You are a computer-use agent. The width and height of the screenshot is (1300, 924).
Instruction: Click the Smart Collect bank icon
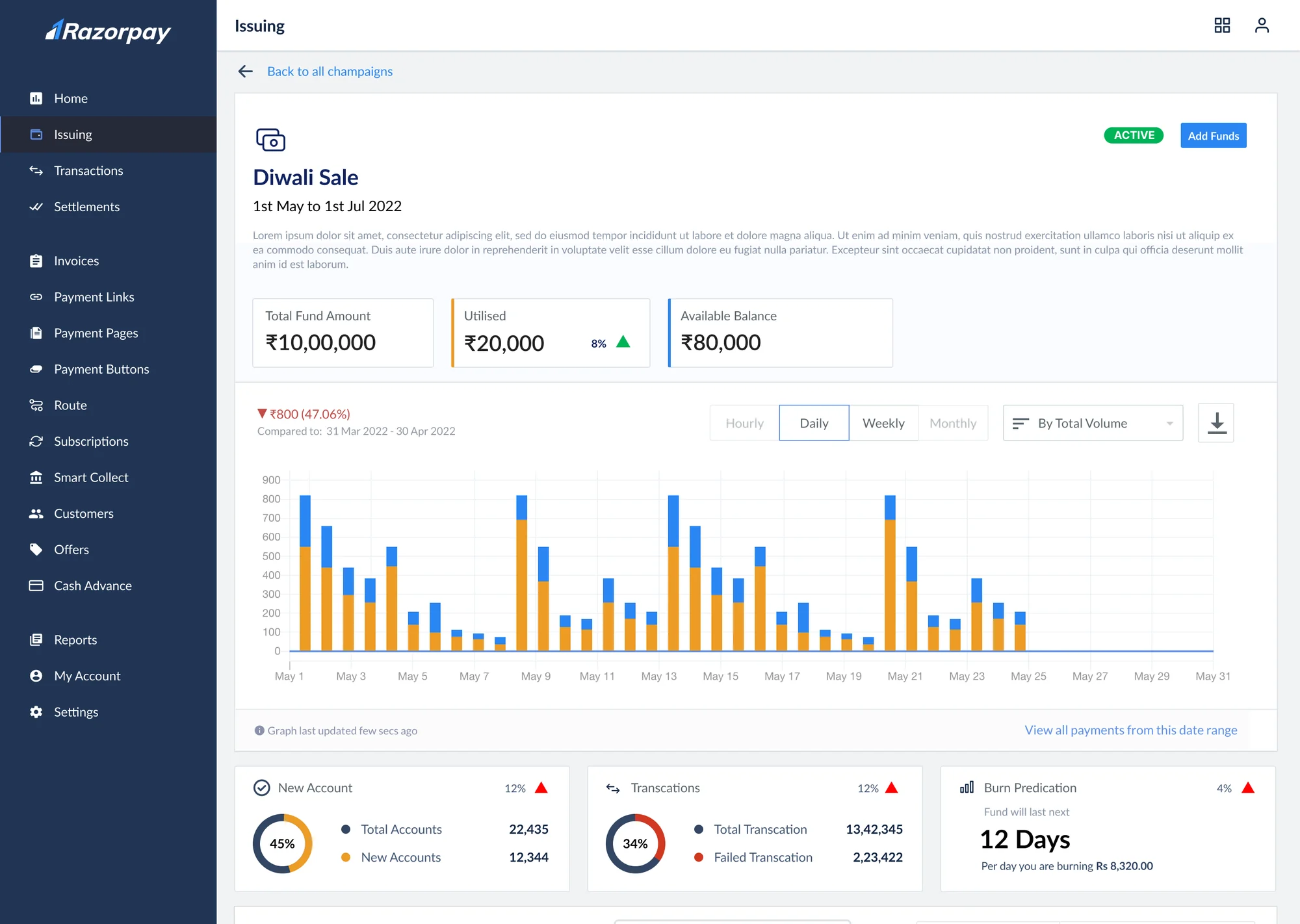click(x=36, y=478)
